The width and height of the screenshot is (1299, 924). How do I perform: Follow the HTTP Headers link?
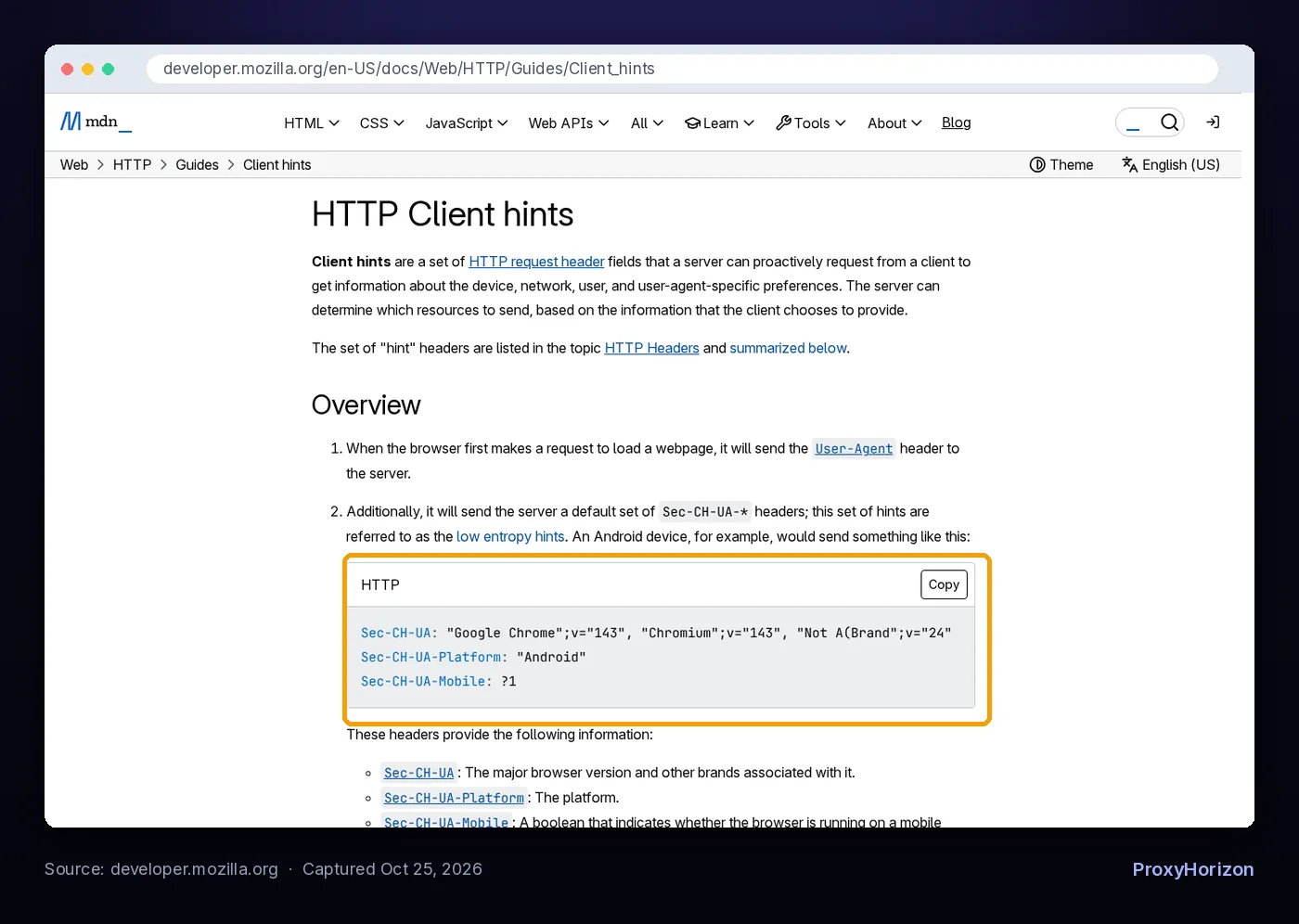tap(651, 348)
